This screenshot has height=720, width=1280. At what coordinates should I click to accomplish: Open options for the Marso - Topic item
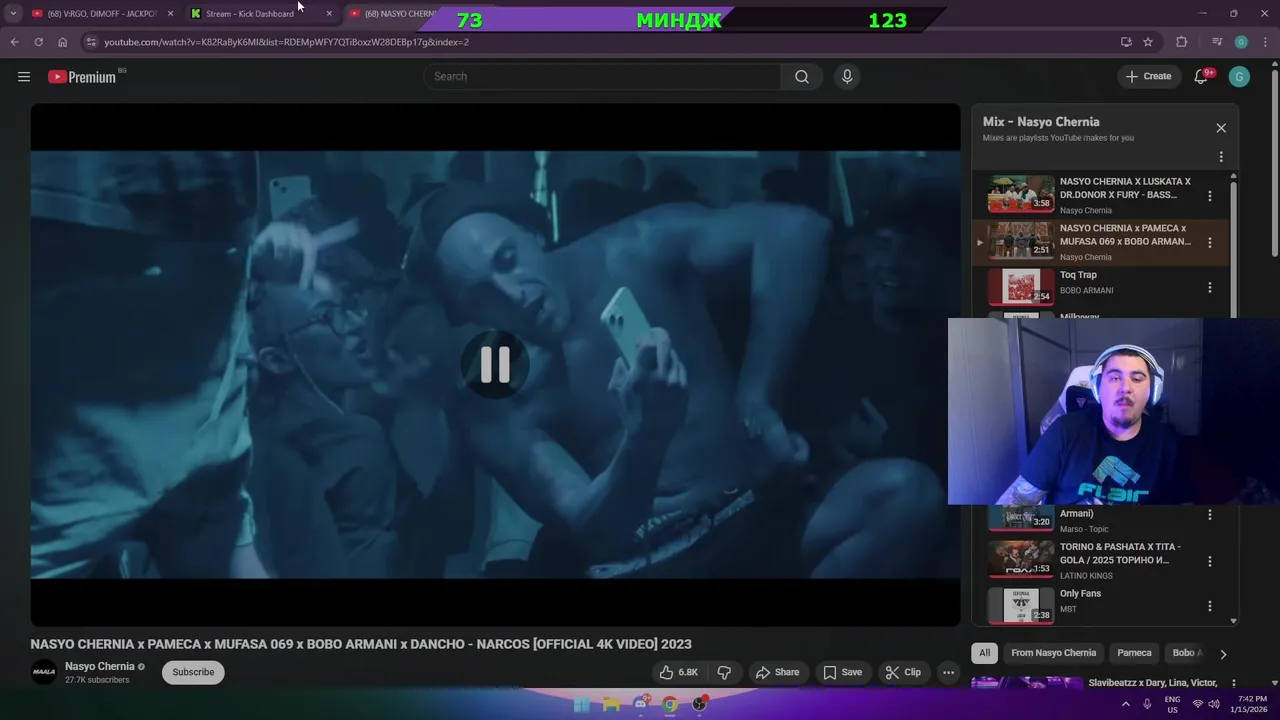(x=1210, y=515)
